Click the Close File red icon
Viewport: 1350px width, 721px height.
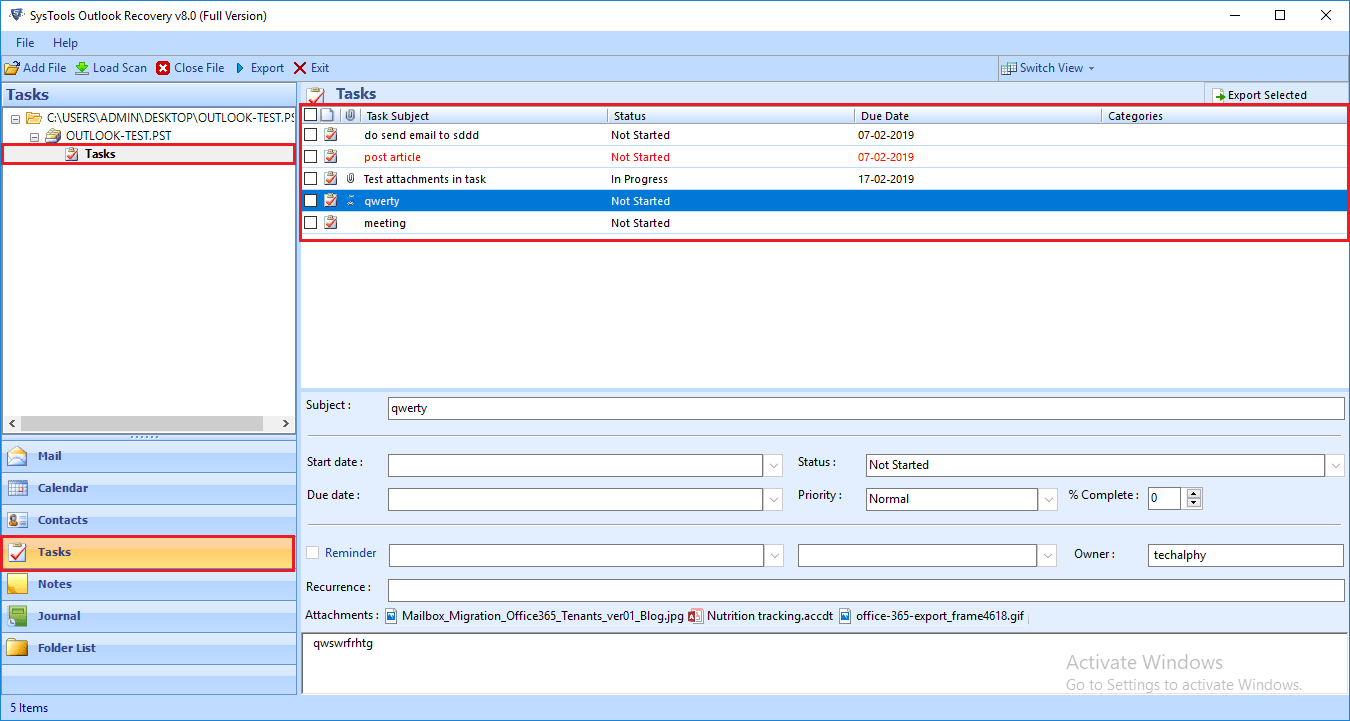pyautogui.click(x=163, y=68)
